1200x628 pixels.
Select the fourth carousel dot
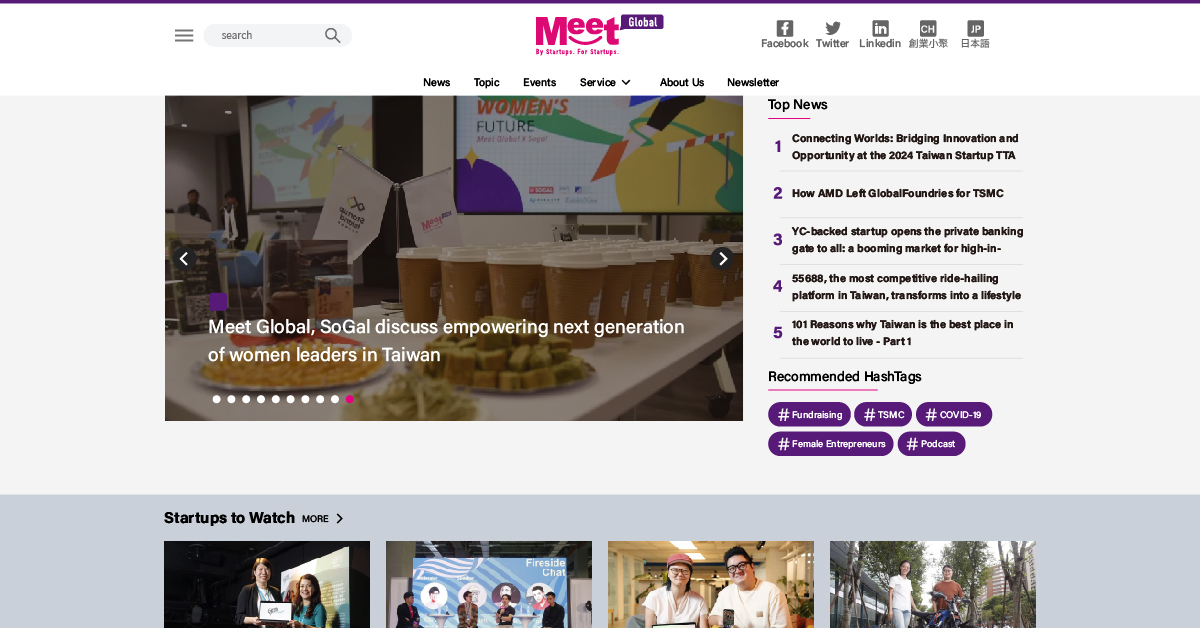[x=261, y=399]
